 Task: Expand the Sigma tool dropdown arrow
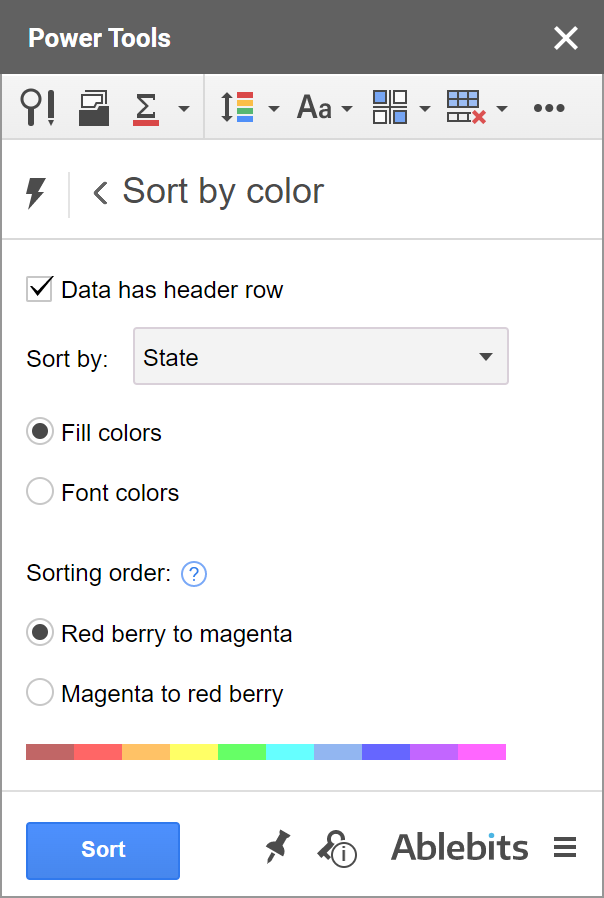pyautogui.click(x=182, y=107)
